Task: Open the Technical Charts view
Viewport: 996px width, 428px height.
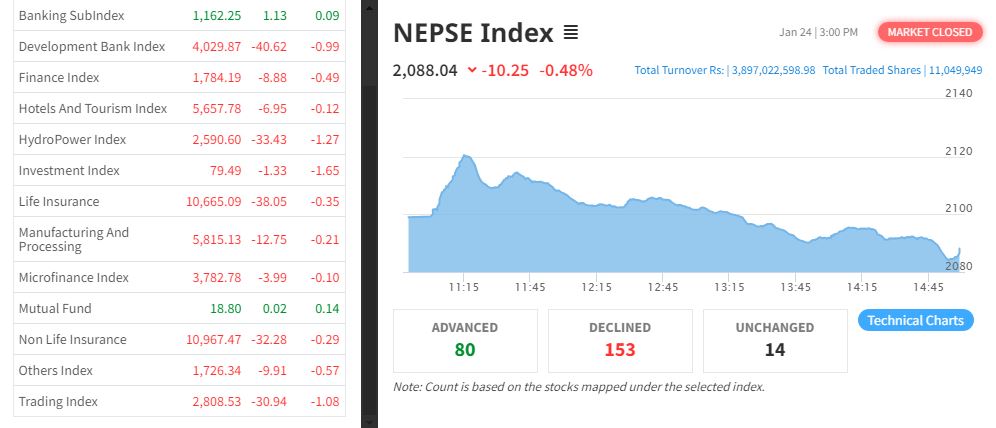Action: pyautogui.click(x=915, y=321)
